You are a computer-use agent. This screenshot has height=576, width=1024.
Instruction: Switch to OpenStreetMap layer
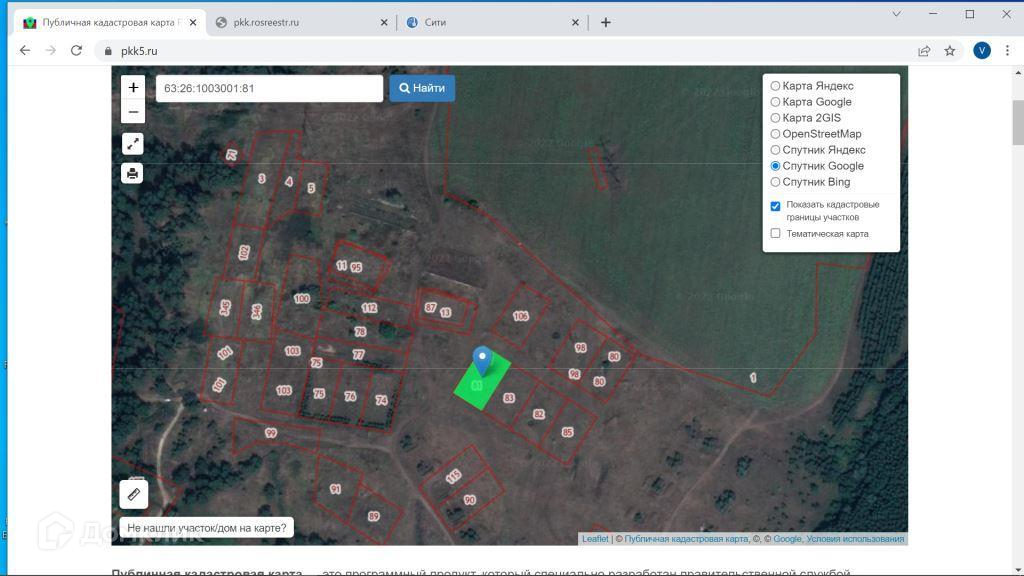775,134
